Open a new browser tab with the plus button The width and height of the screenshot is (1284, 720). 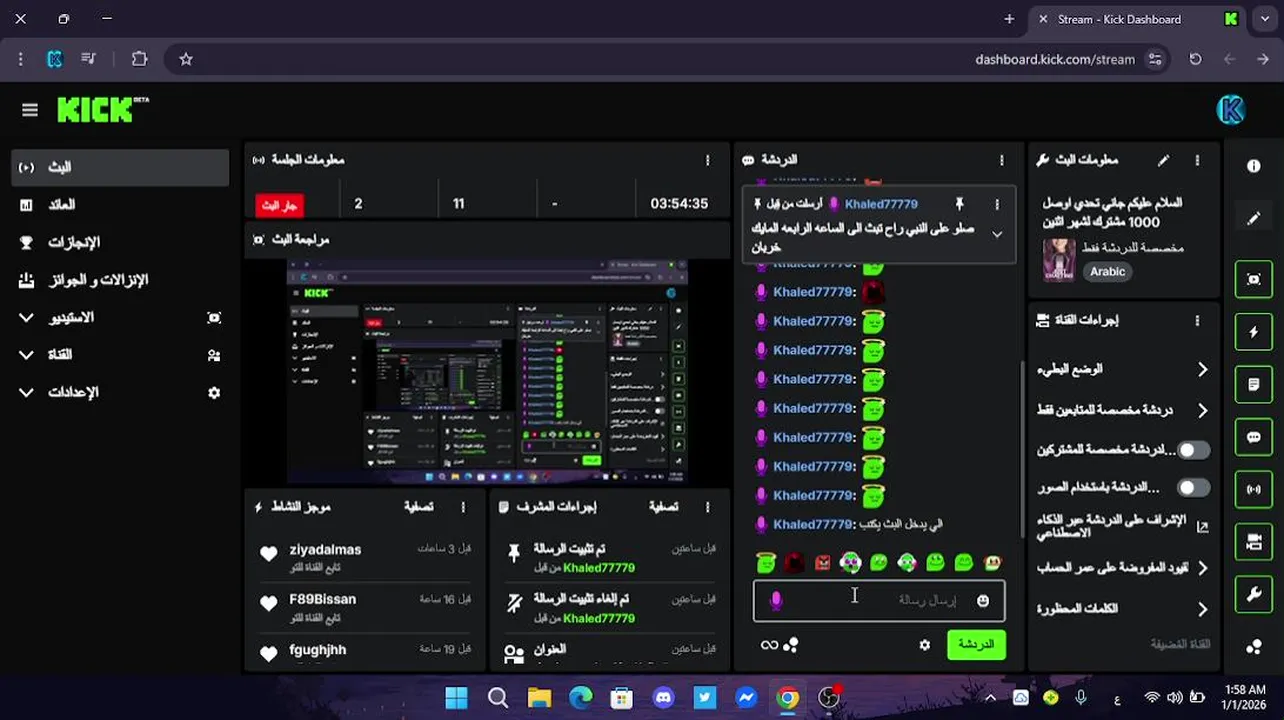click(1009, 19)
